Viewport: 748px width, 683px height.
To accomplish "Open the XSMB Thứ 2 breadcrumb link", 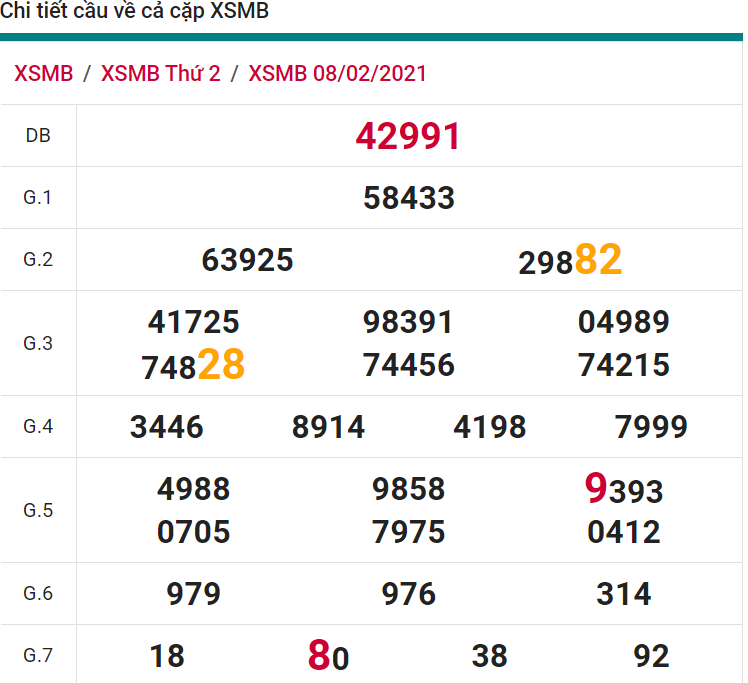I will click(x=160, y=74).
